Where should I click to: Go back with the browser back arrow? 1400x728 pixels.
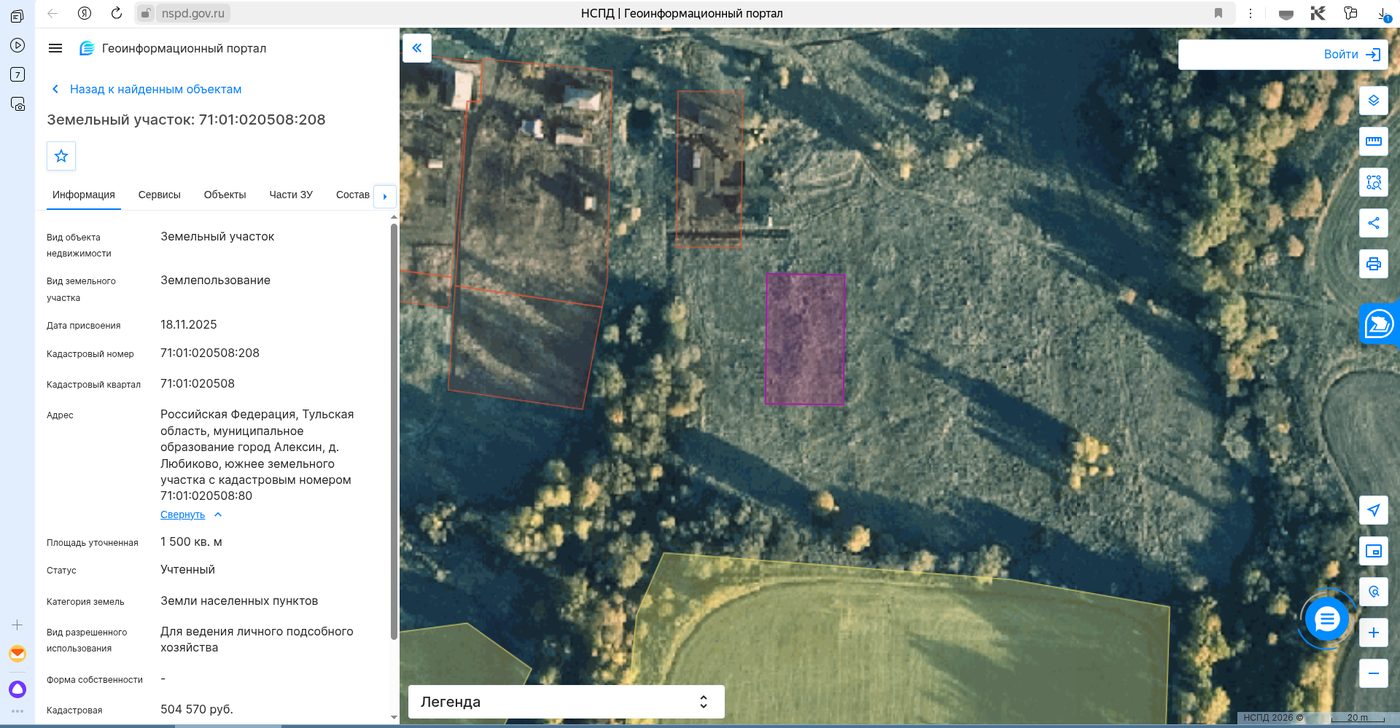[53, 13]
